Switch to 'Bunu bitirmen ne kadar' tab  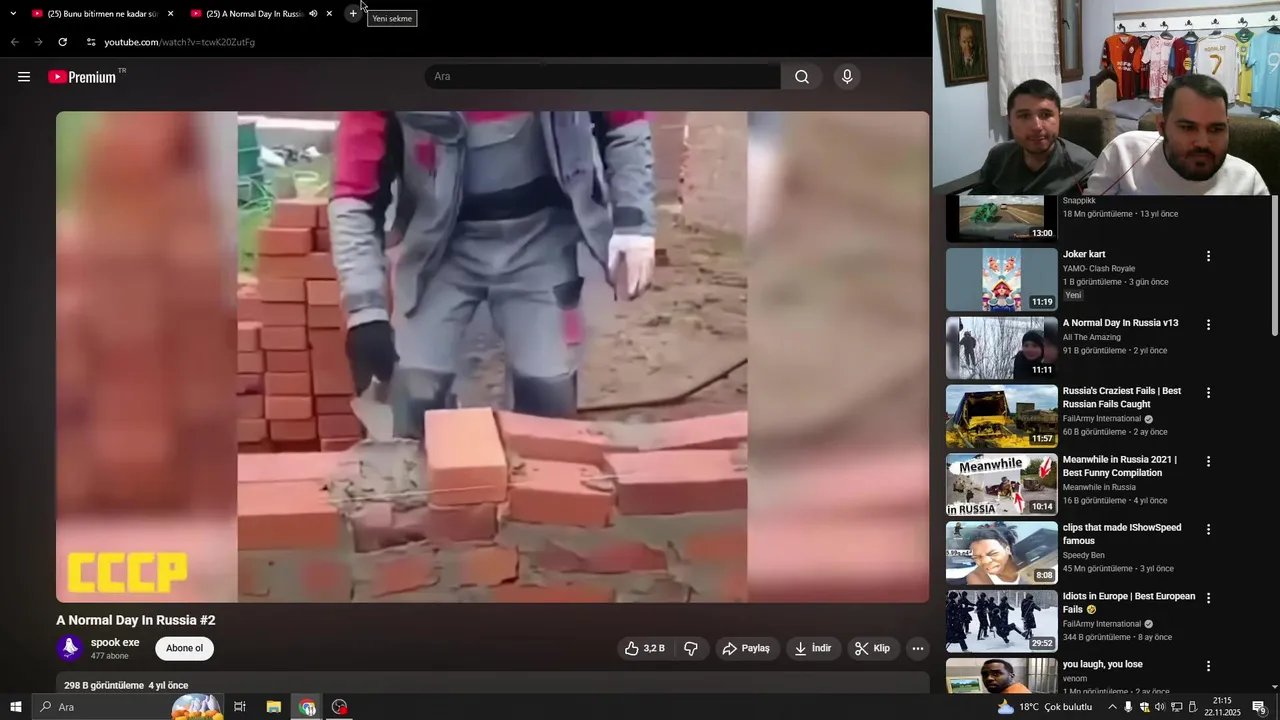click(x=103, y=14)
